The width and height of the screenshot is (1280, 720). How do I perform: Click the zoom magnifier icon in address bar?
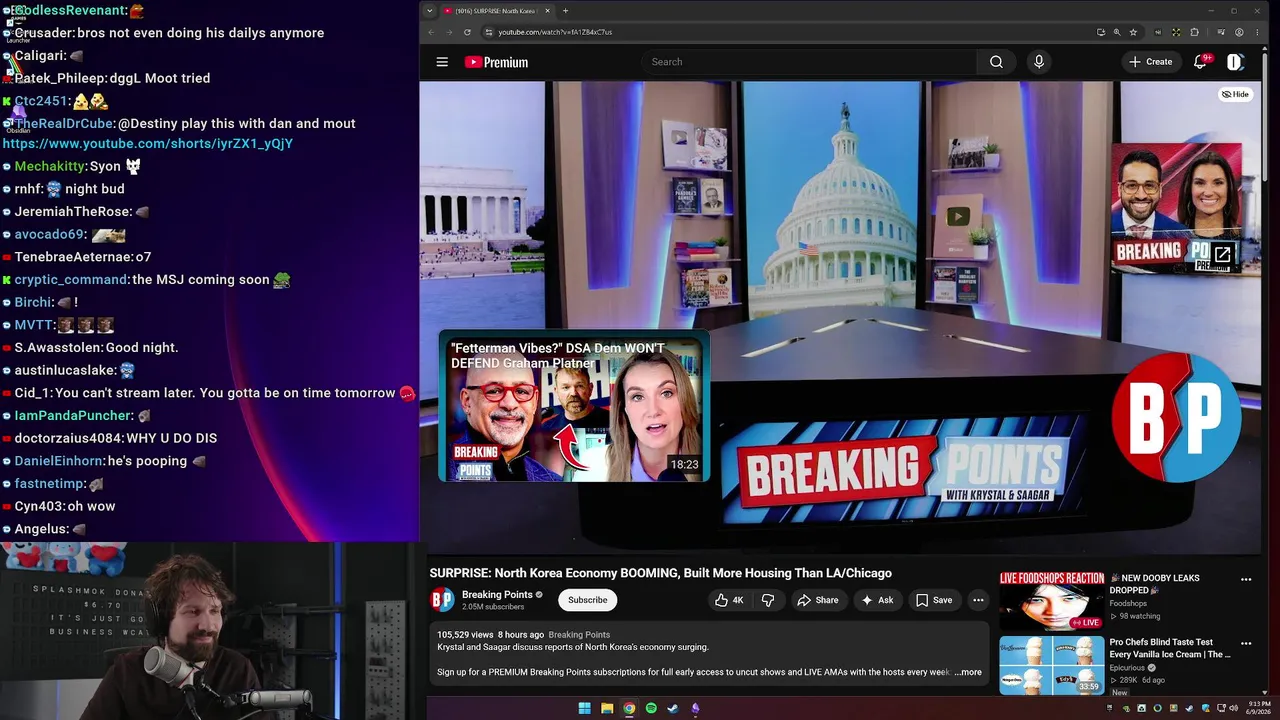pyautogui.click(x=1117, y=32)
